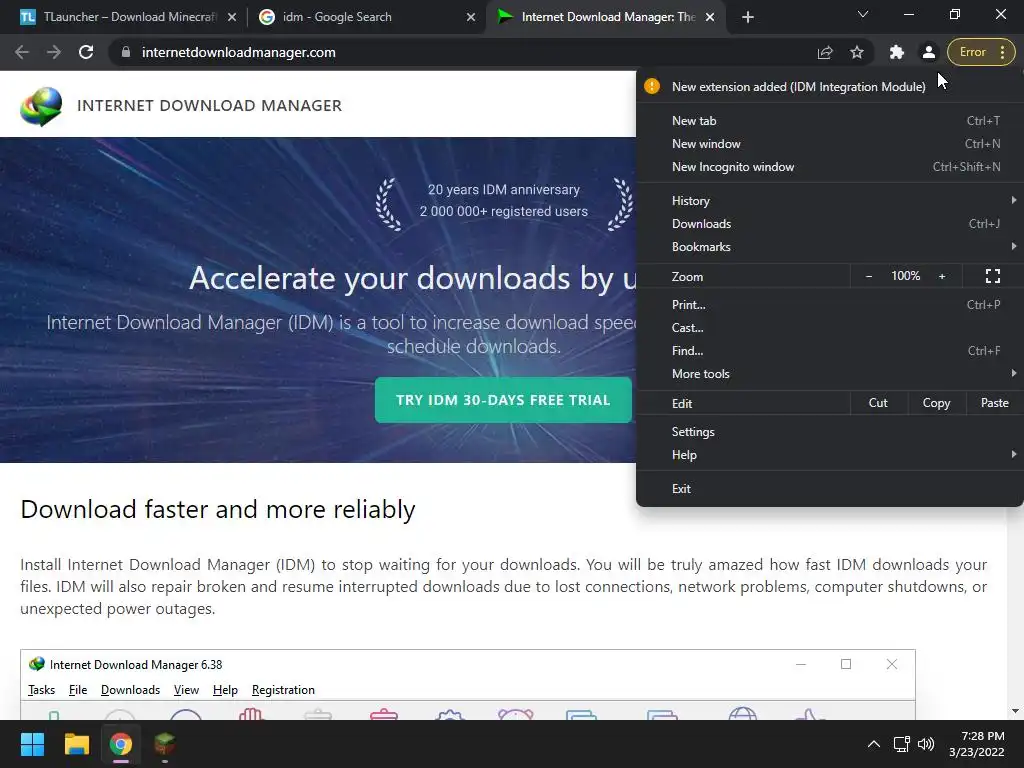
Task: Click Downloads menu in the IDM screenshot
Action: pos(130,690)
